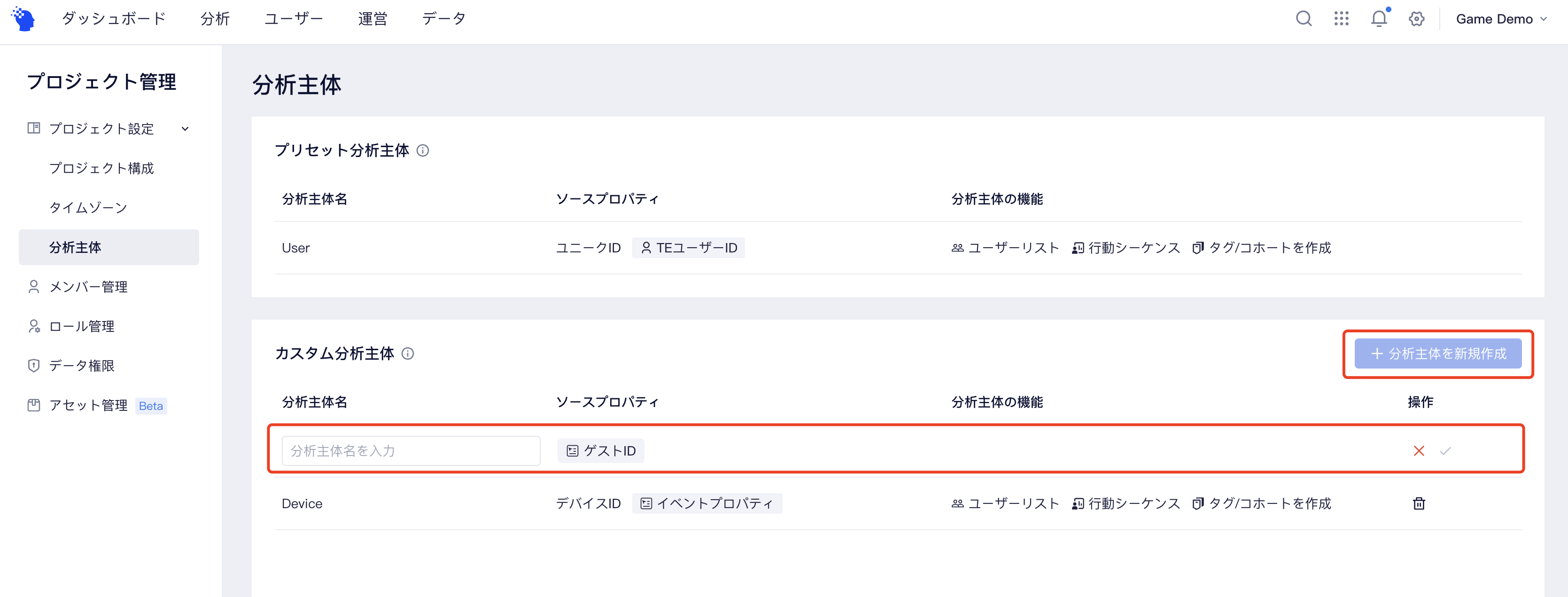This screenshot has width=1568, height=597.
Task: Open the 分析 top menu
Action: (215, 19)
